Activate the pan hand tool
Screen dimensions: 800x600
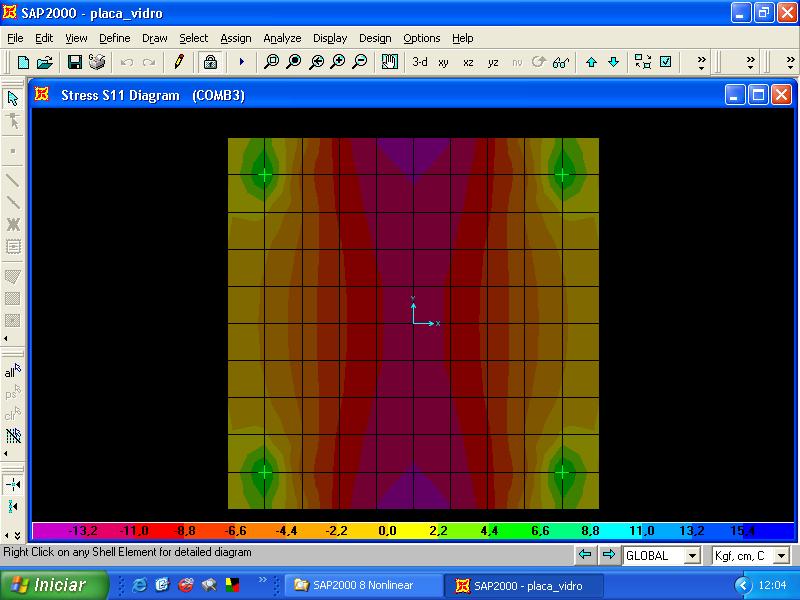click(390, 62)
